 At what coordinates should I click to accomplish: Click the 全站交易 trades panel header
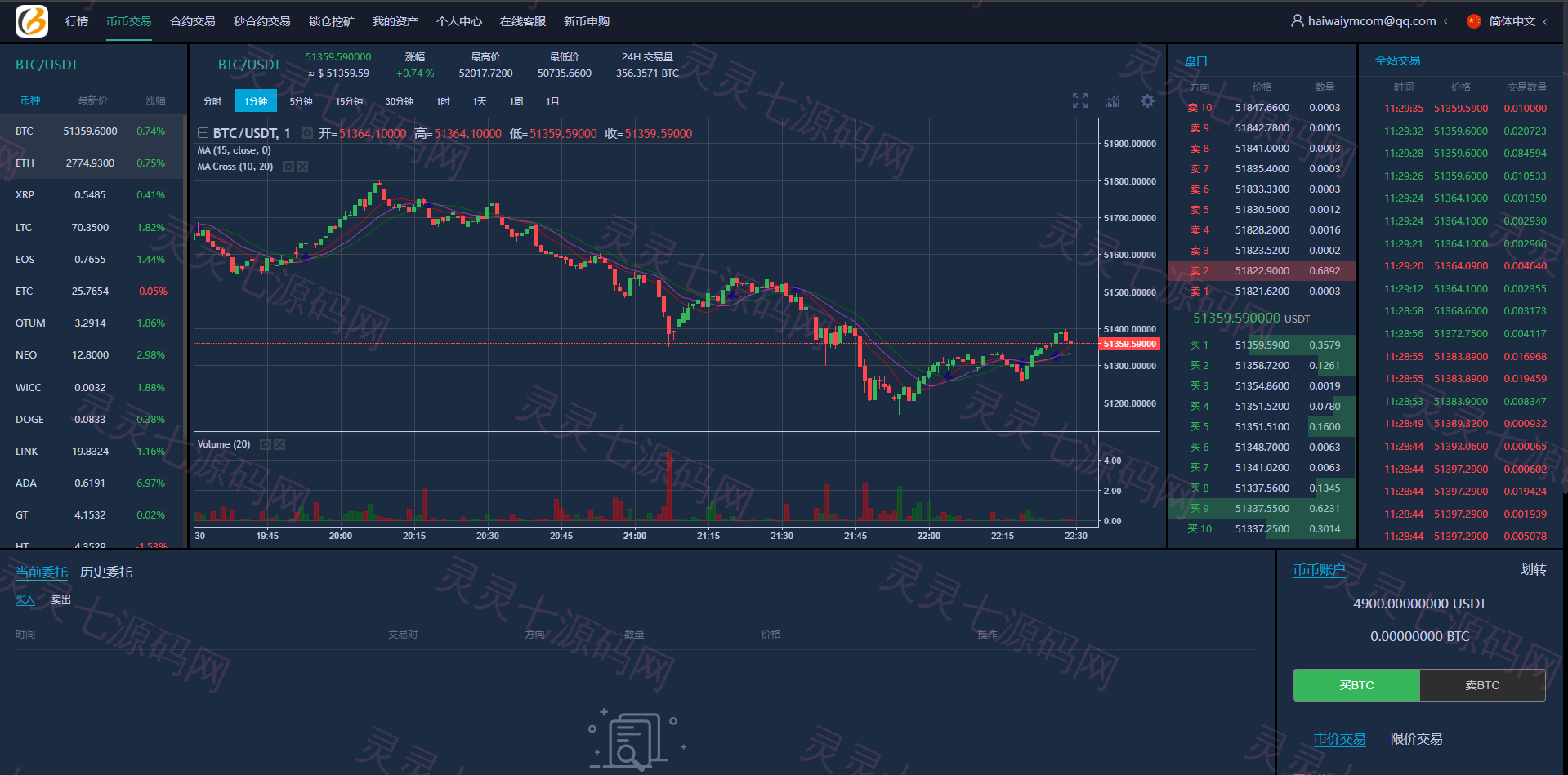pyautogui.click(x=1397, y=60)
